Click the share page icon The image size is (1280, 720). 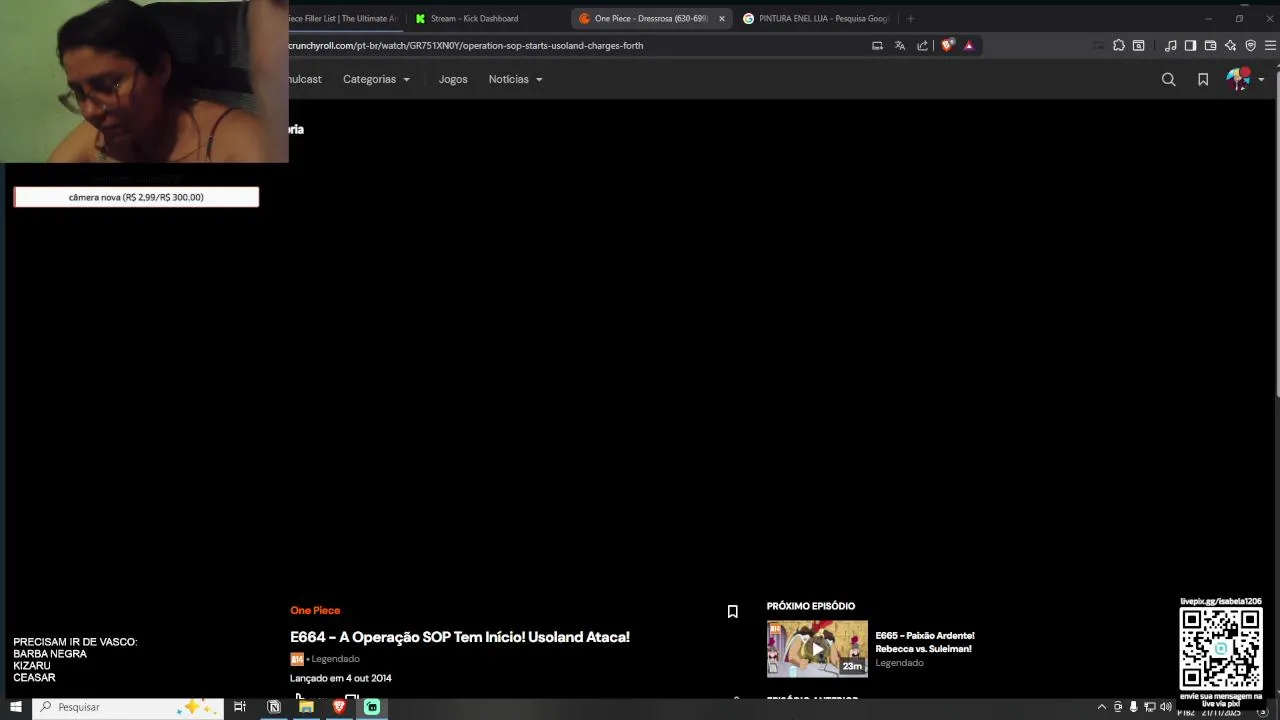(922, 45)
